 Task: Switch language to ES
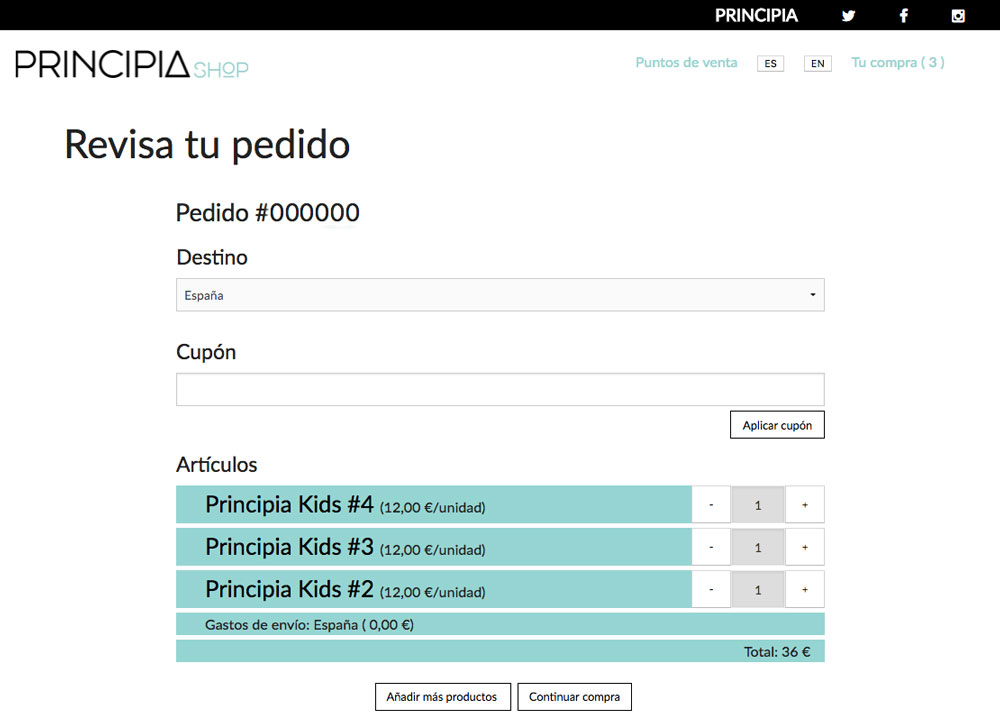(x=770, y=64)
